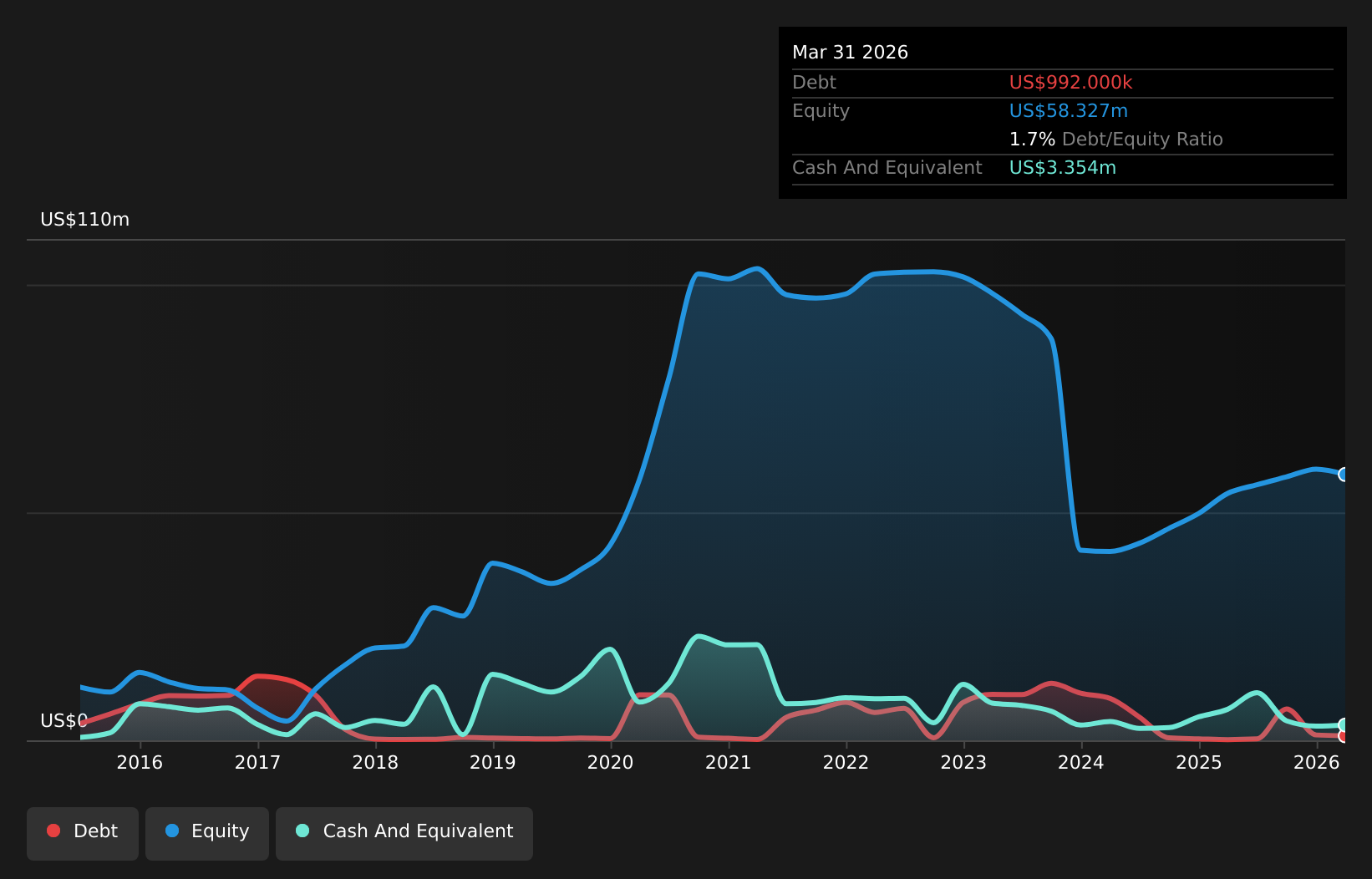This screenshot has height=879, width=1372.
Task: Click the US$110m axis label
Action: tap(85, 220)
